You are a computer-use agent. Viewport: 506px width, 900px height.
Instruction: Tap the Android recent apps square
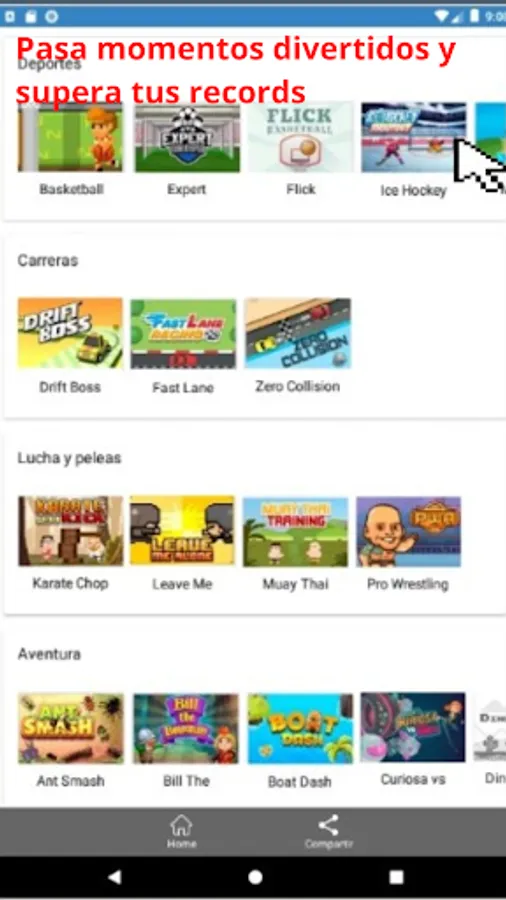pos(396,877)
